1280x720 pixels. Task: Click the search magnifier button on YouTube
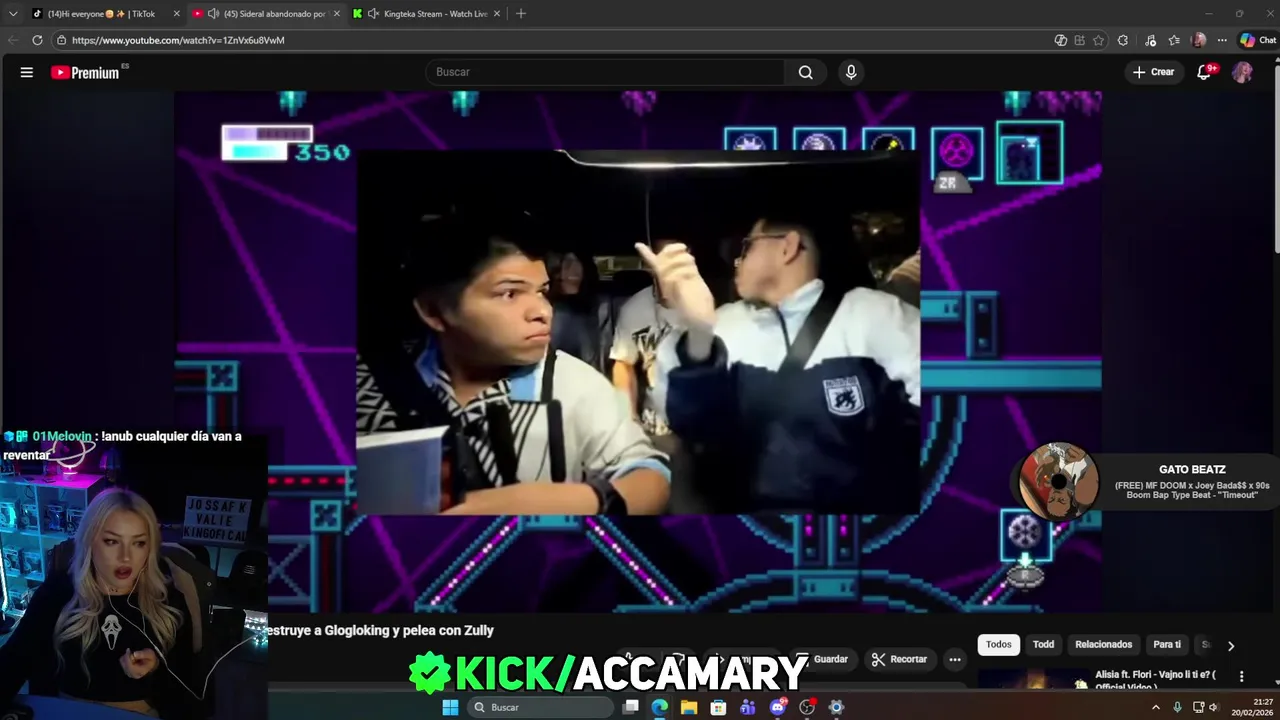tap(805, 72)
